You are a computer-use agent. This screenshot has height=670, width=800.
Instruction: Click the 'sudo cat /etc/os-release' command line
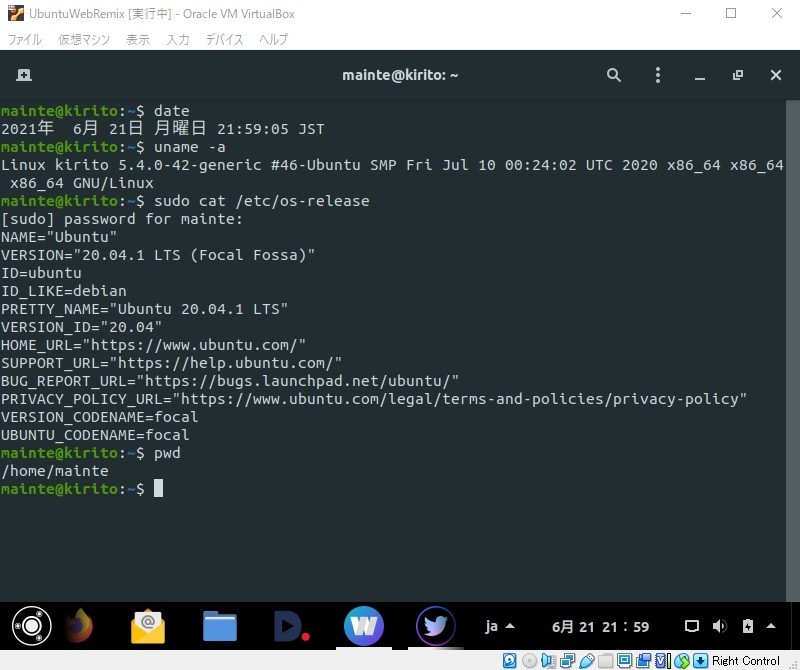[185, 201]
